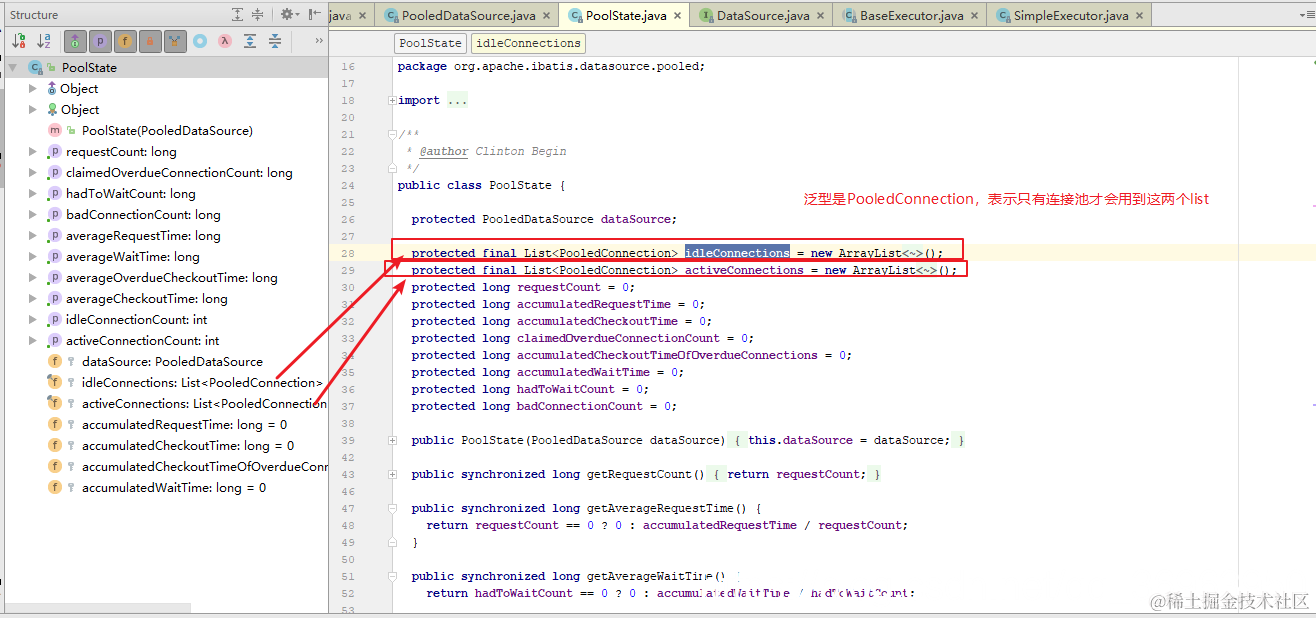Click field icon of accumulatedCheckoutTimeOfOverdueConnections
1316x618 pixels.
pos(55,467)
